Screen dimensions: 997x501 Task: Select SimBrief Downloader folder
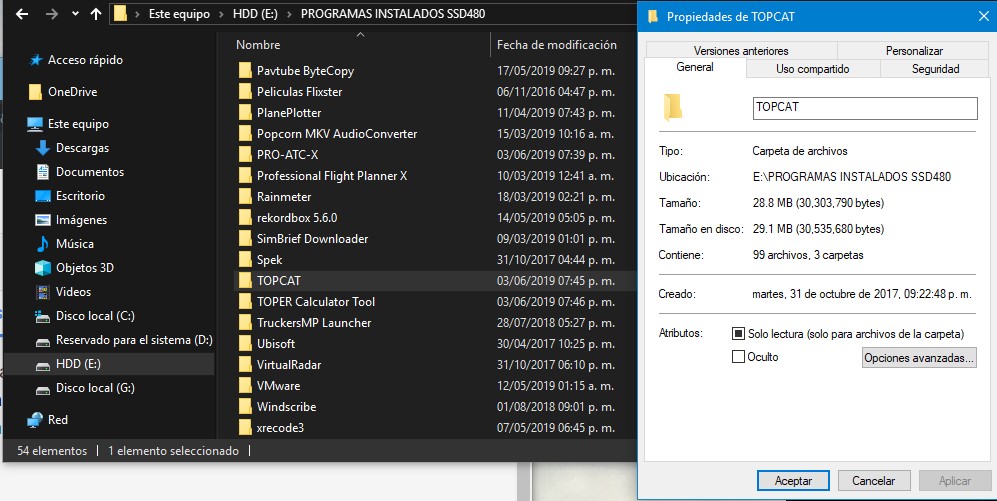tap(312, 238)
